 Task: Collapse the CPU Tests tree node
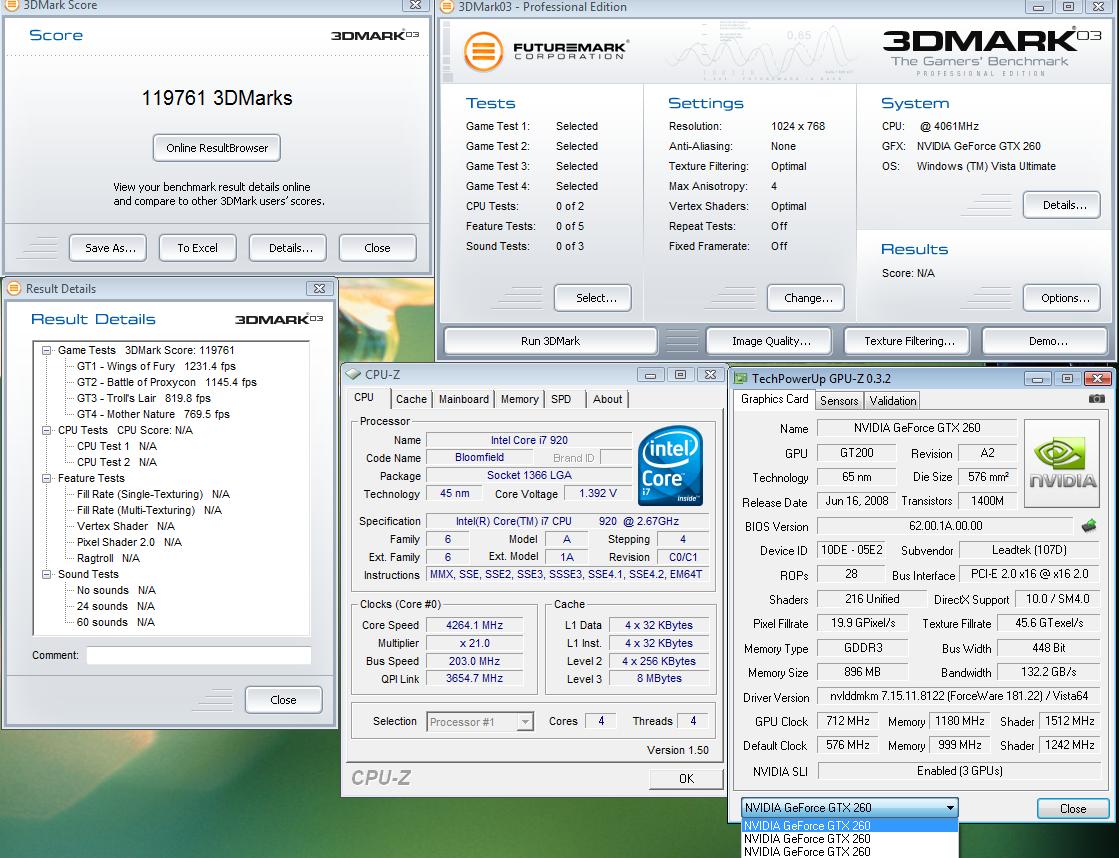pos(46,430)
